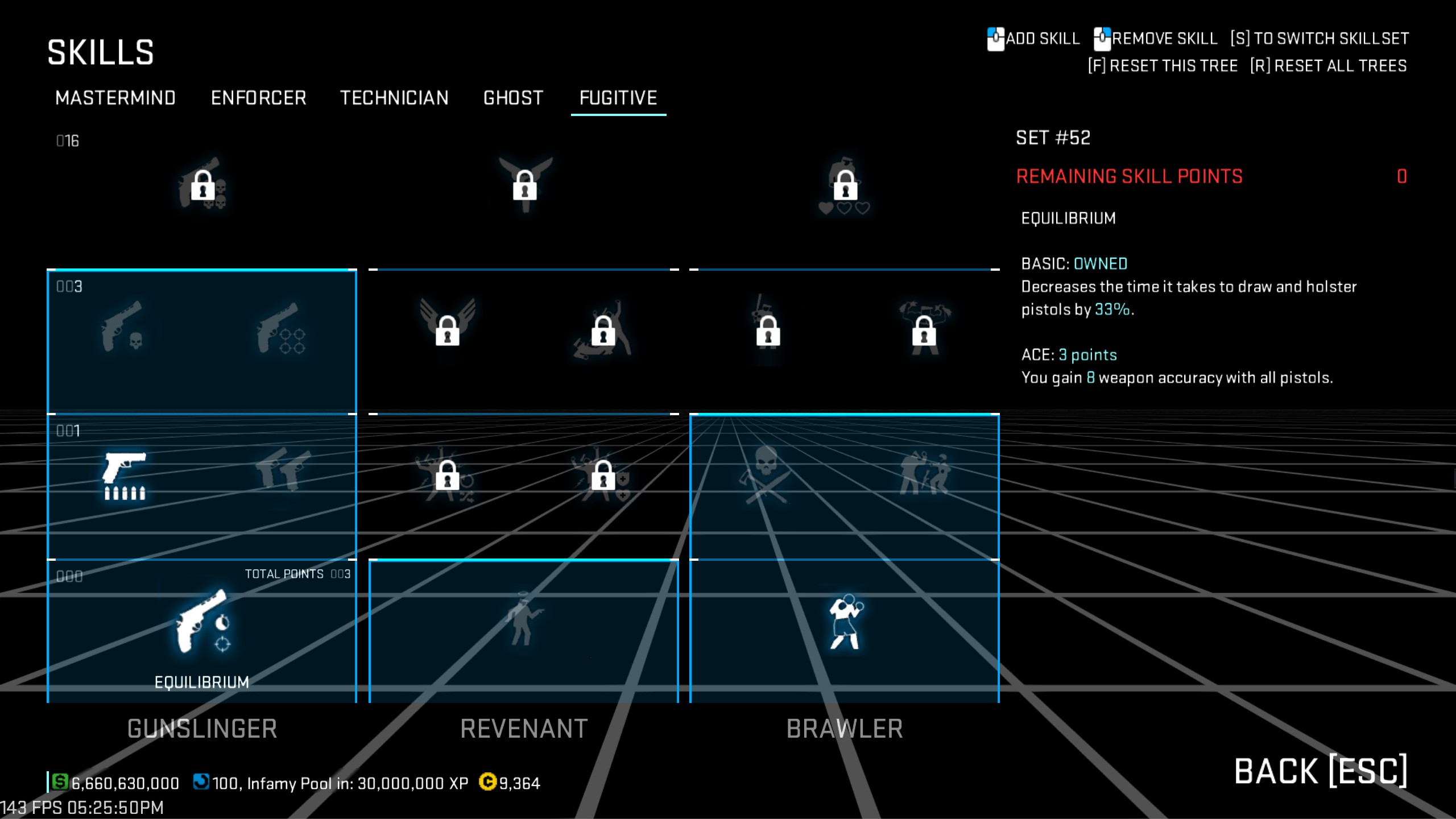Click Reset All Trees option
The width and height of the screenshot is (1456, 819).
tap(1328, 66)
